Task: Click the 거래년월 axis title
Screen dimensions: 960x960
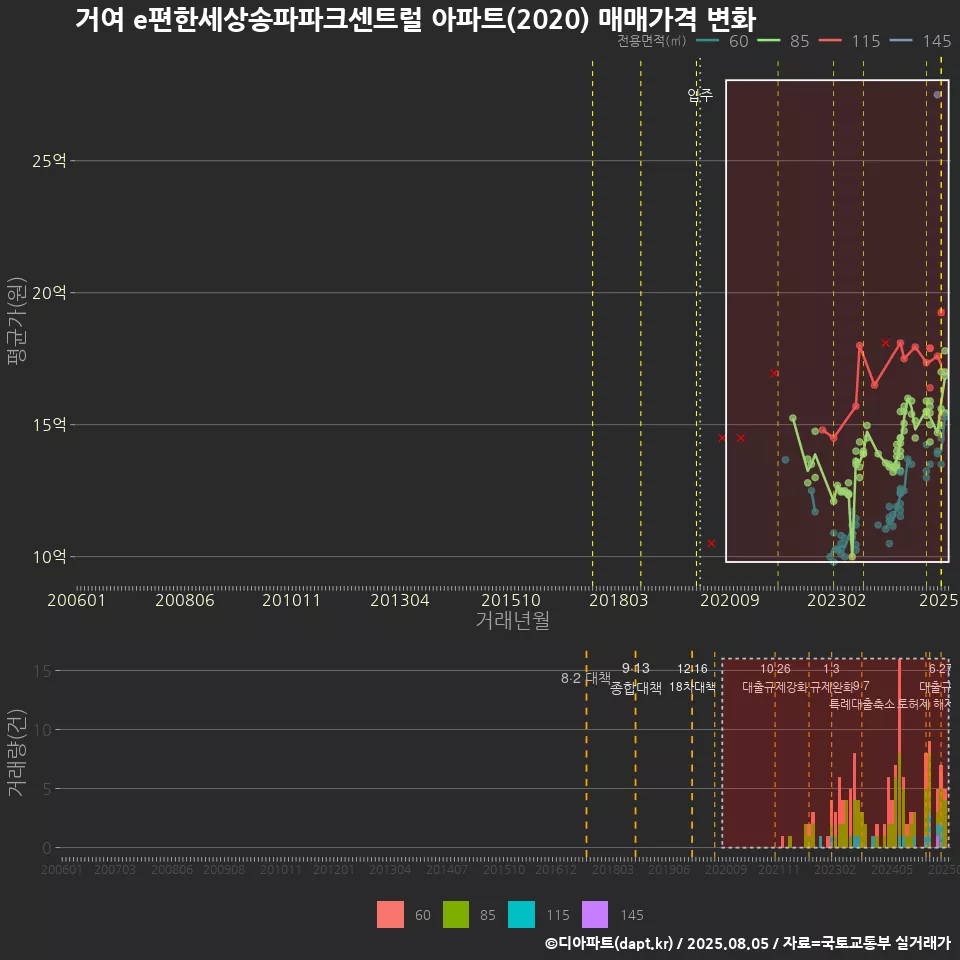Action: click(512, 620)
